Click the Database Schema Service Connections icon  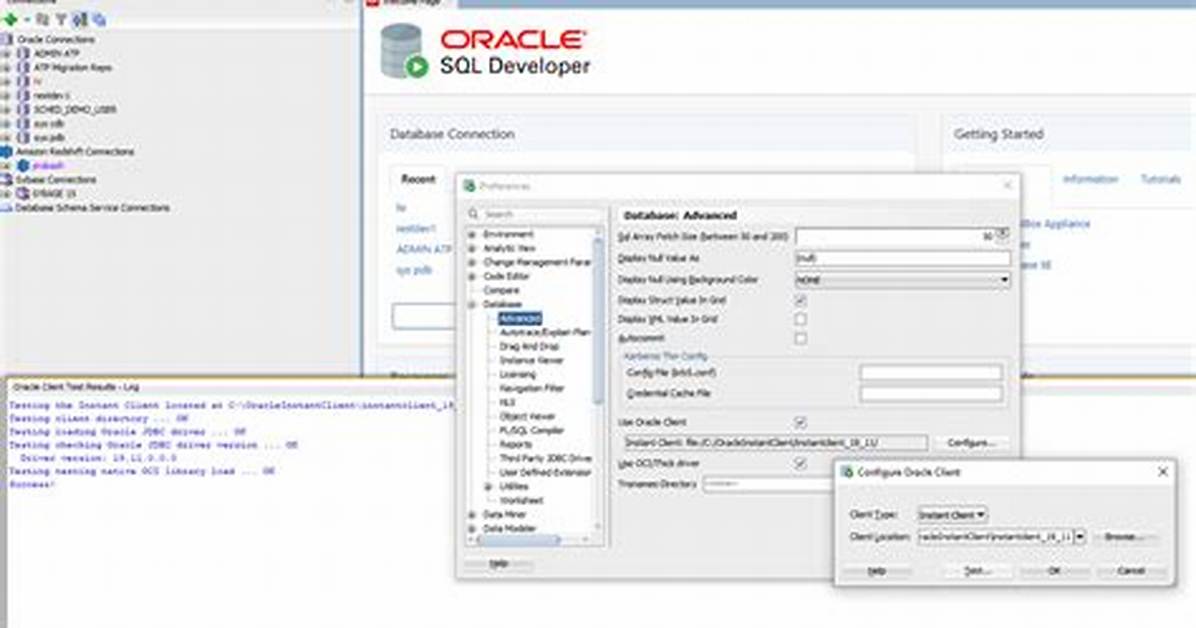[7, 208]
